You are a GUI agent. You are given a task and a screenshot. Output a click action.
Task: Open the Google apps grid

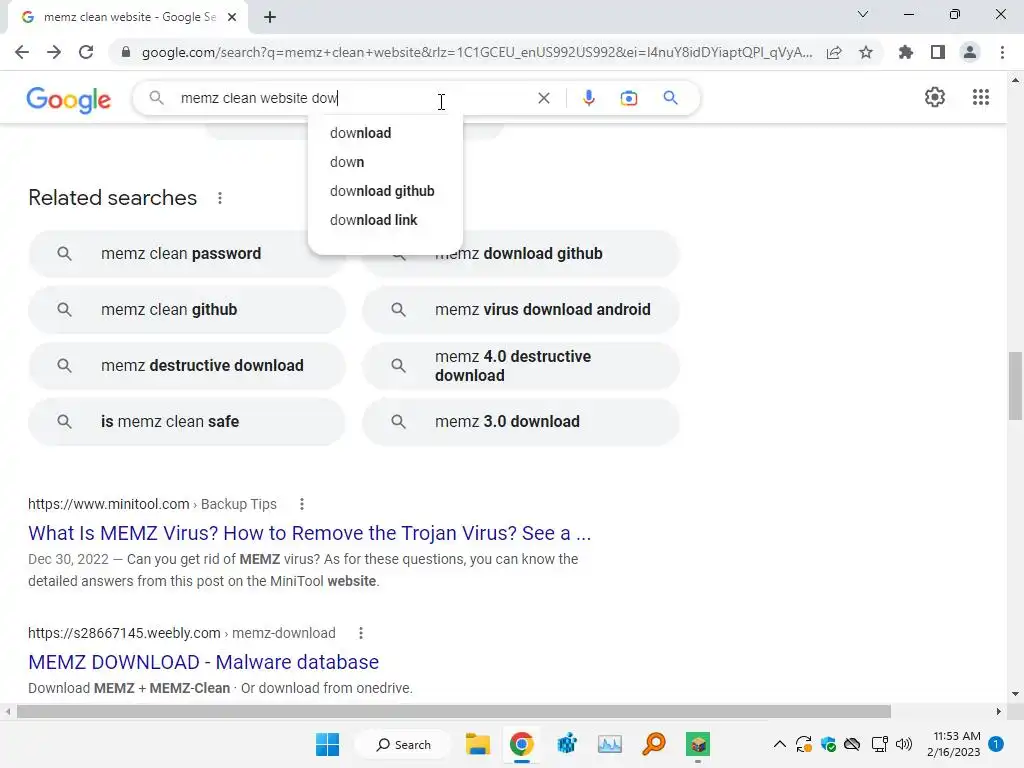[981, 97]
